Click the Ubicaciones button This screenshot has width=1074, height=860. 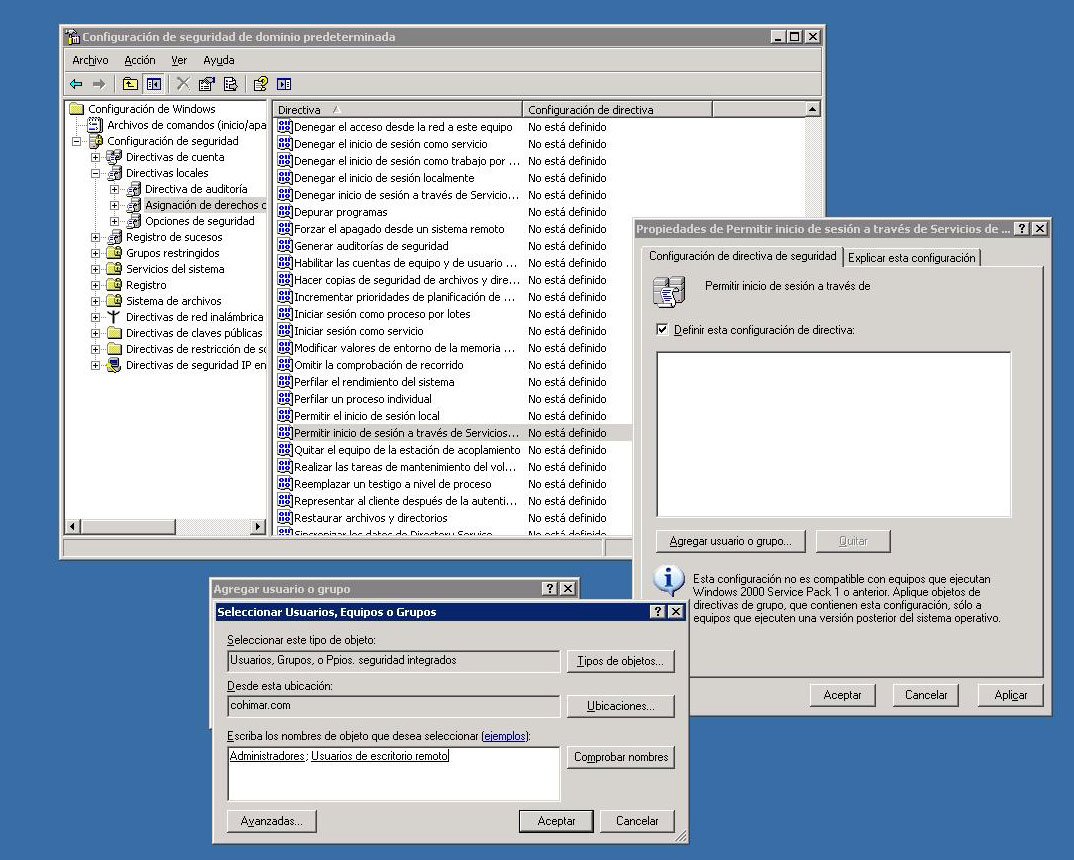(620, 706)
